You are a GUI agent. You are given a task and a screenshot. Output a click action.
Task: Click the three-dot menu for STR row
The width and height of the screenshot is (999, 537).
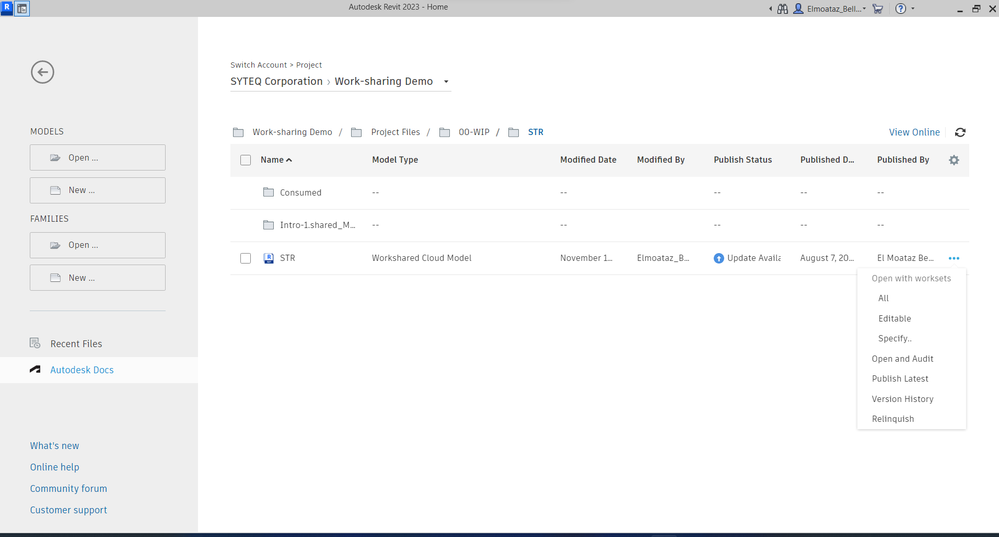[954, 258]
